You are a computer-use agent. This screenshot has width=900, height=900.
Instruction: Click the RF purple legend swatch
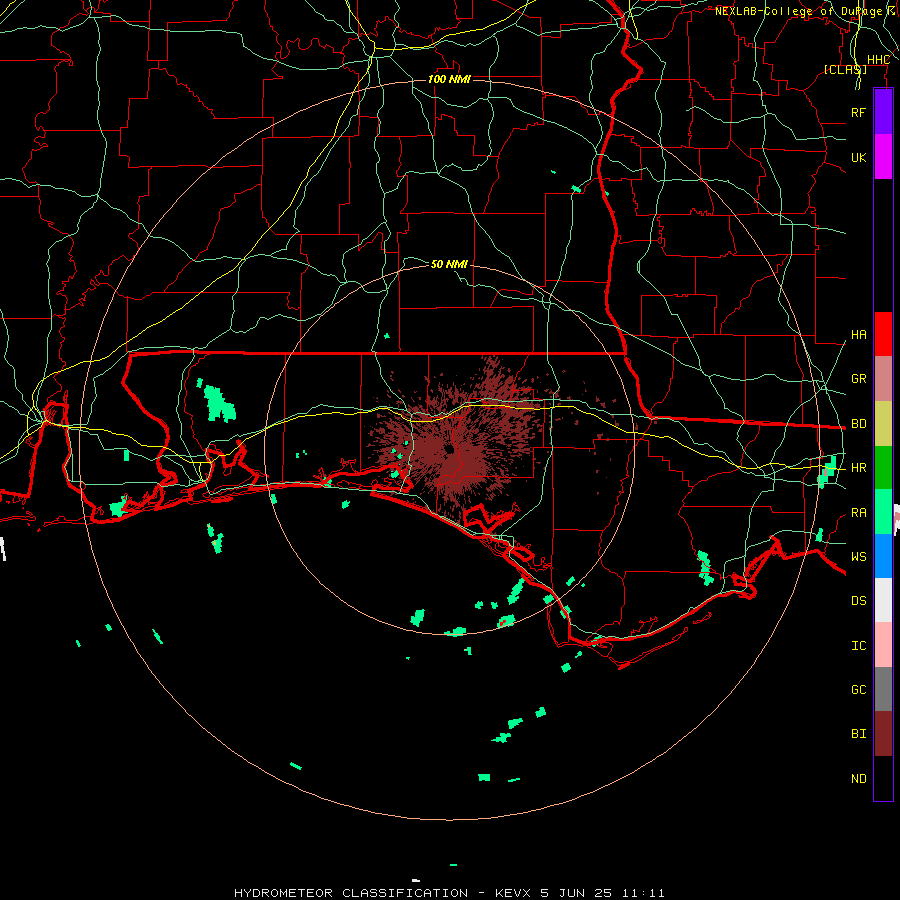[883, 111]
